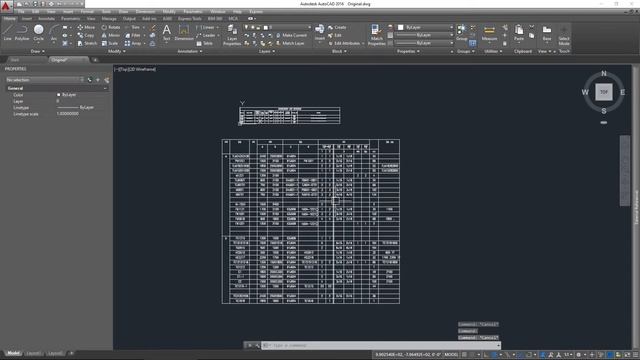The image size is (640, 360).
Task: Select the Measure utility
Action: (489, 32)
